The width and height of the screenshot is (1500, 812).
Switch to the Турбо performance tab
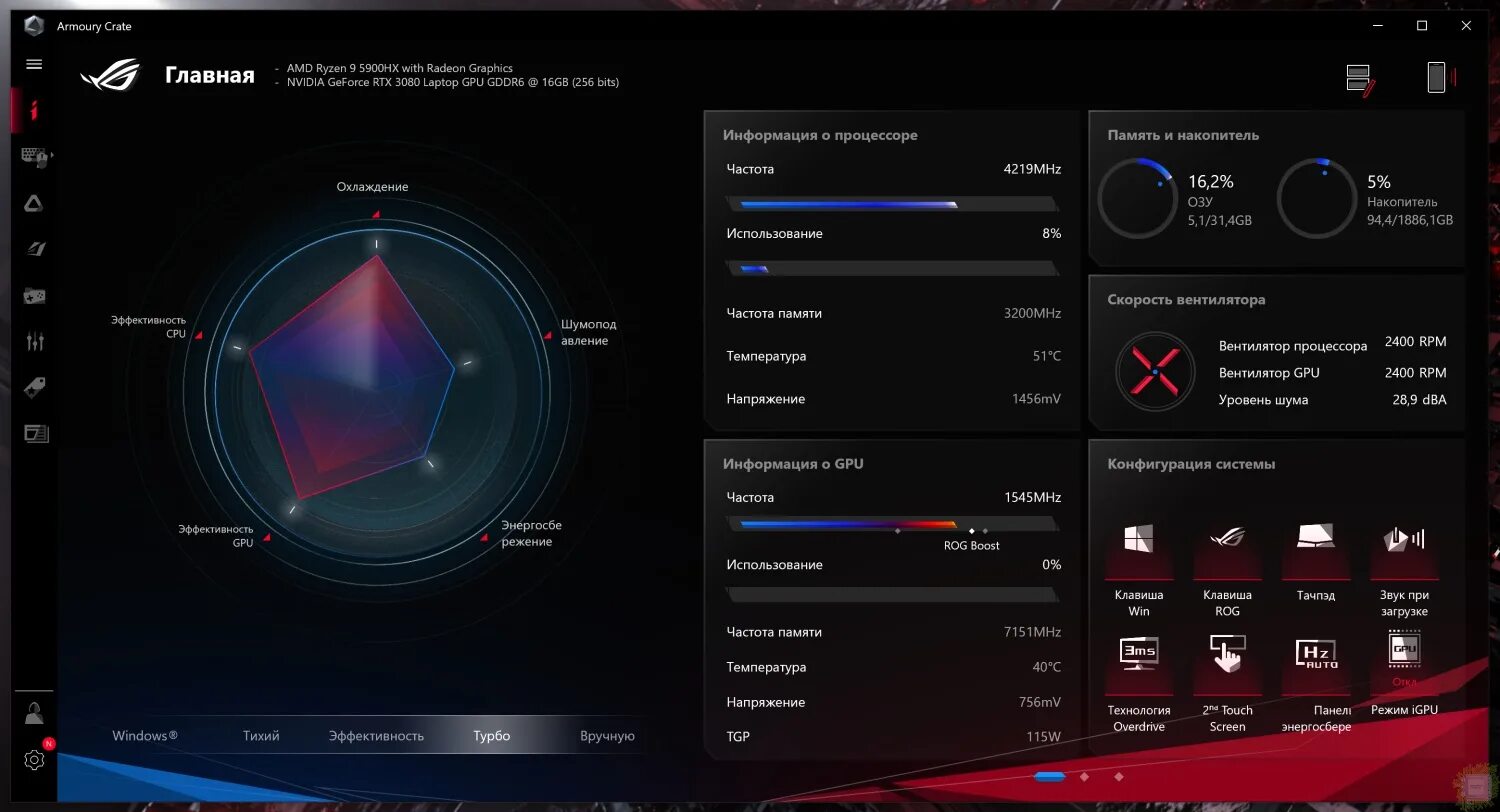491,735
